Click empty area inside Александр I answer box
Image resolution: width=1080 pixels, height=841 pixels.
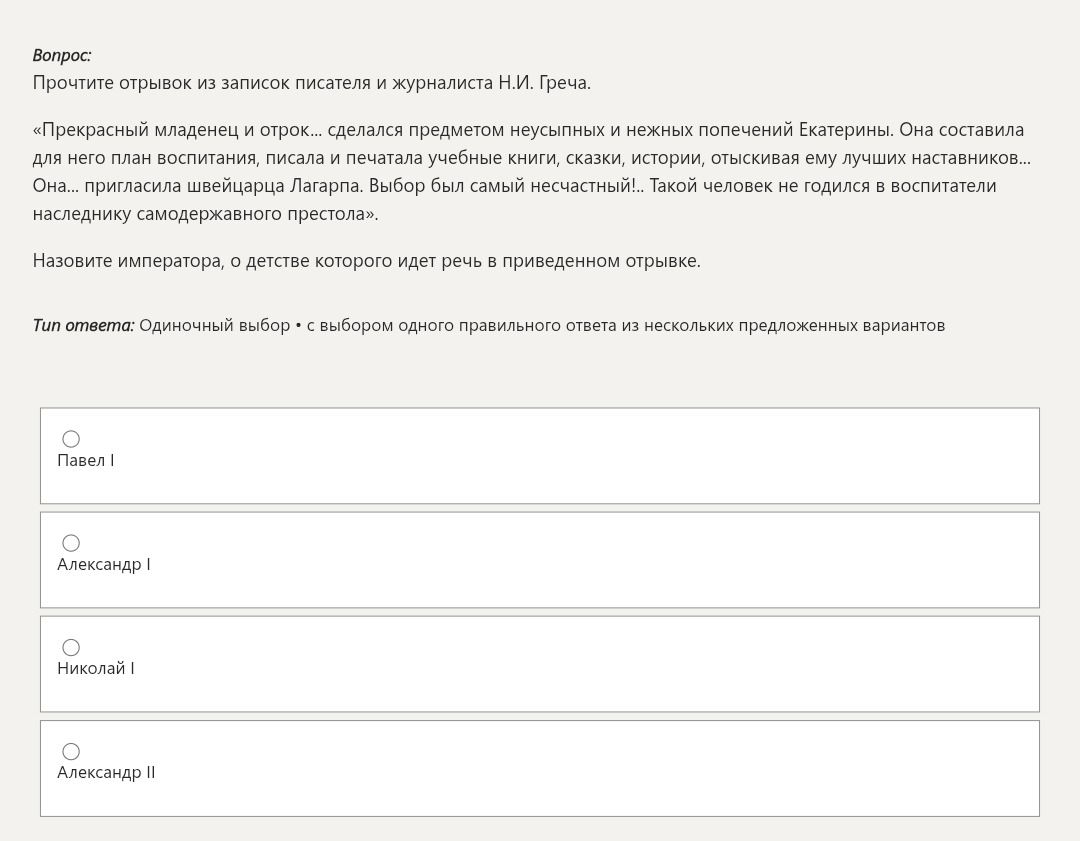(585, 560)
